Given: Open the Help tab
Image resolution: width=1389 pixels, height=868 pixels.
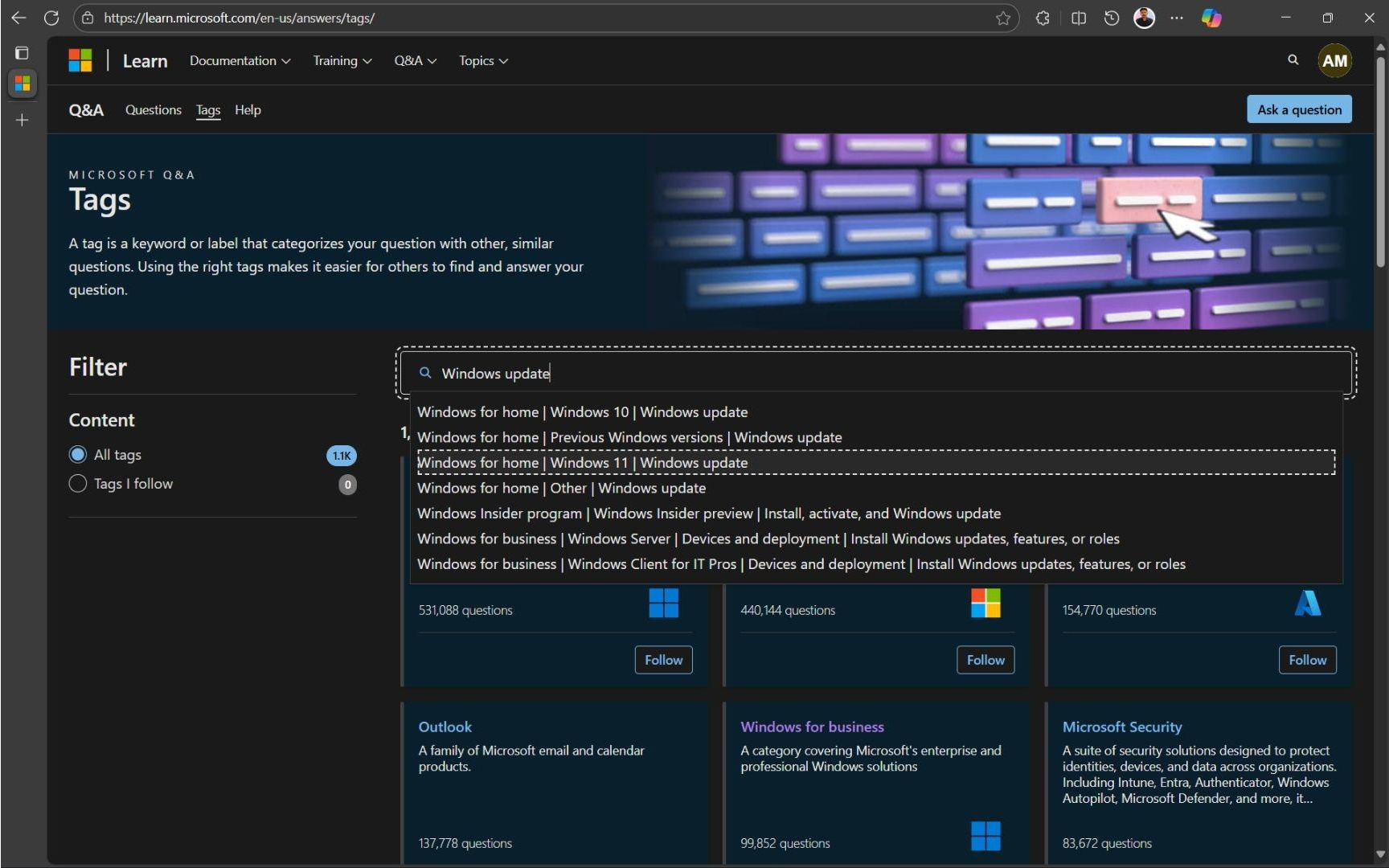Looking at the screenshot, I should click(248, 110).
